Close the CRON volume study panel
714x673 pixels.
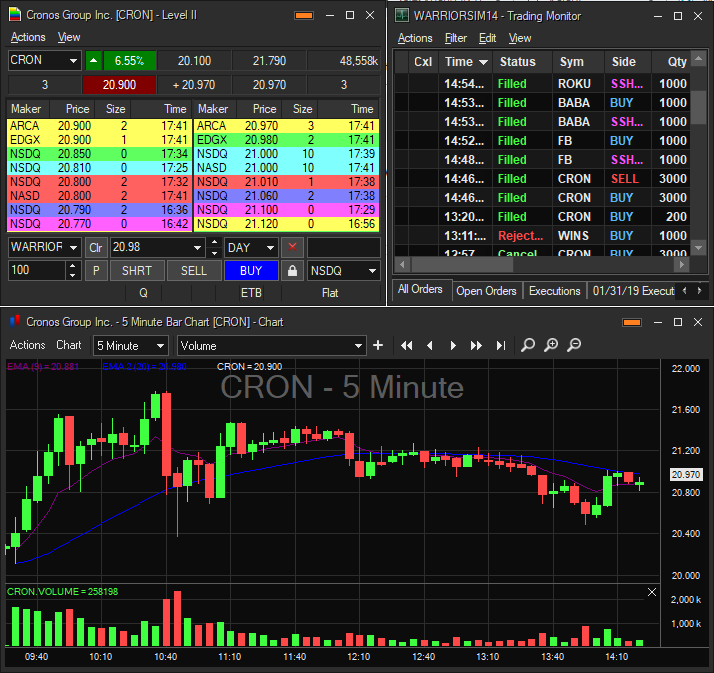click(x=652, y=592)
